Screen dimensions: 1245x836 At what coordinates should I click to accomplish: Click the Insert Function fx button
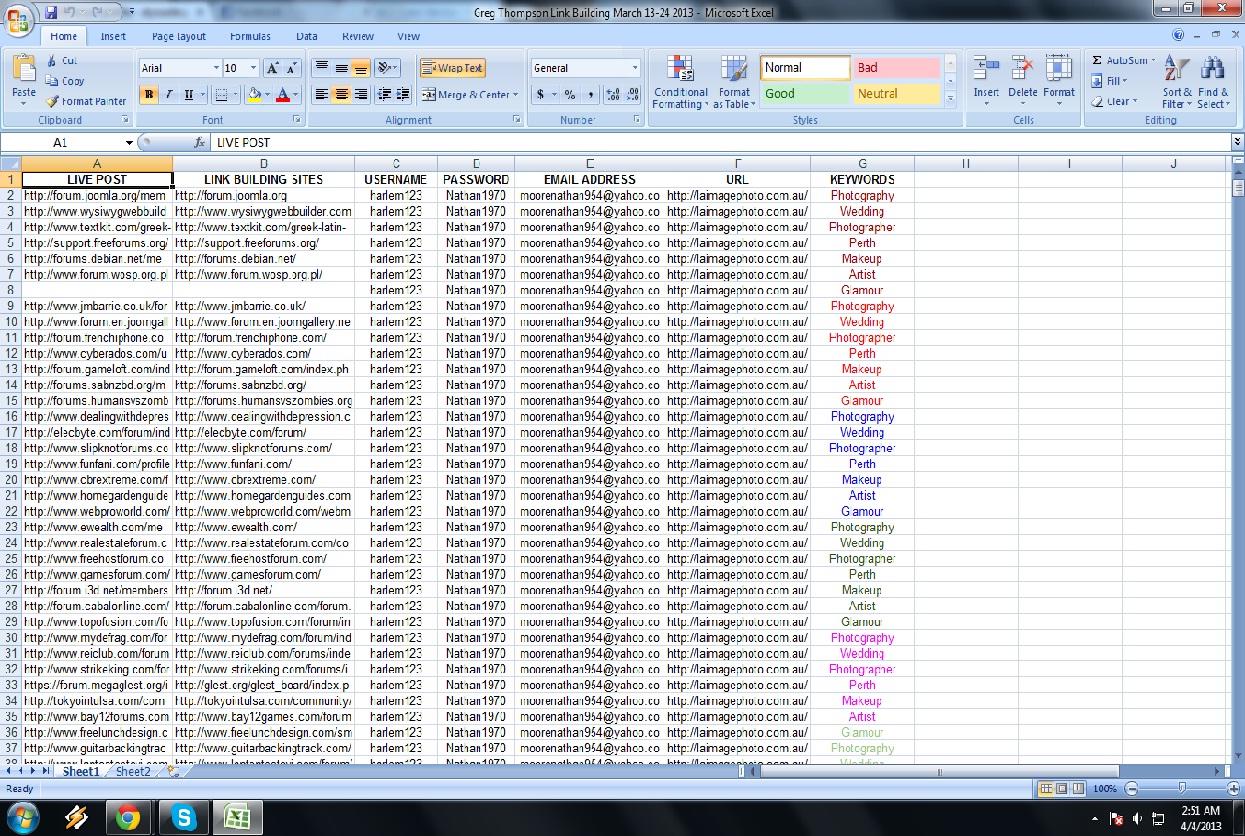click(x=200, y=143)
